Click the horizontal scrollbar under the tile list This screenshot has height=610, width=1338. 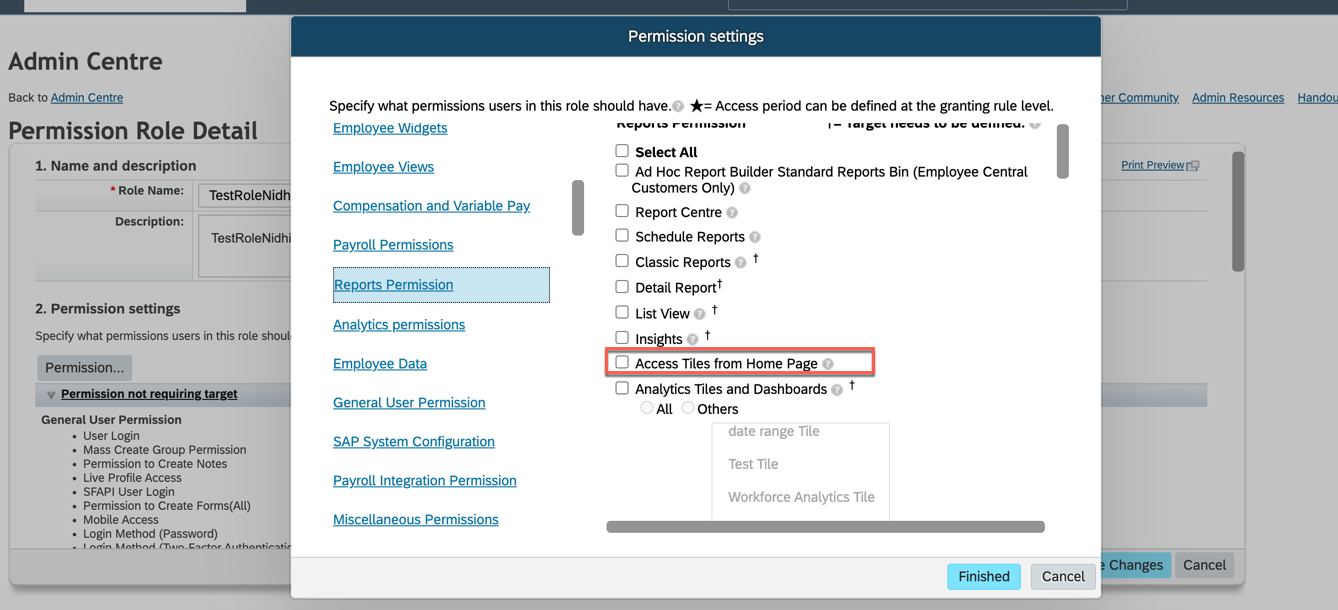click(x=825, y=526)
